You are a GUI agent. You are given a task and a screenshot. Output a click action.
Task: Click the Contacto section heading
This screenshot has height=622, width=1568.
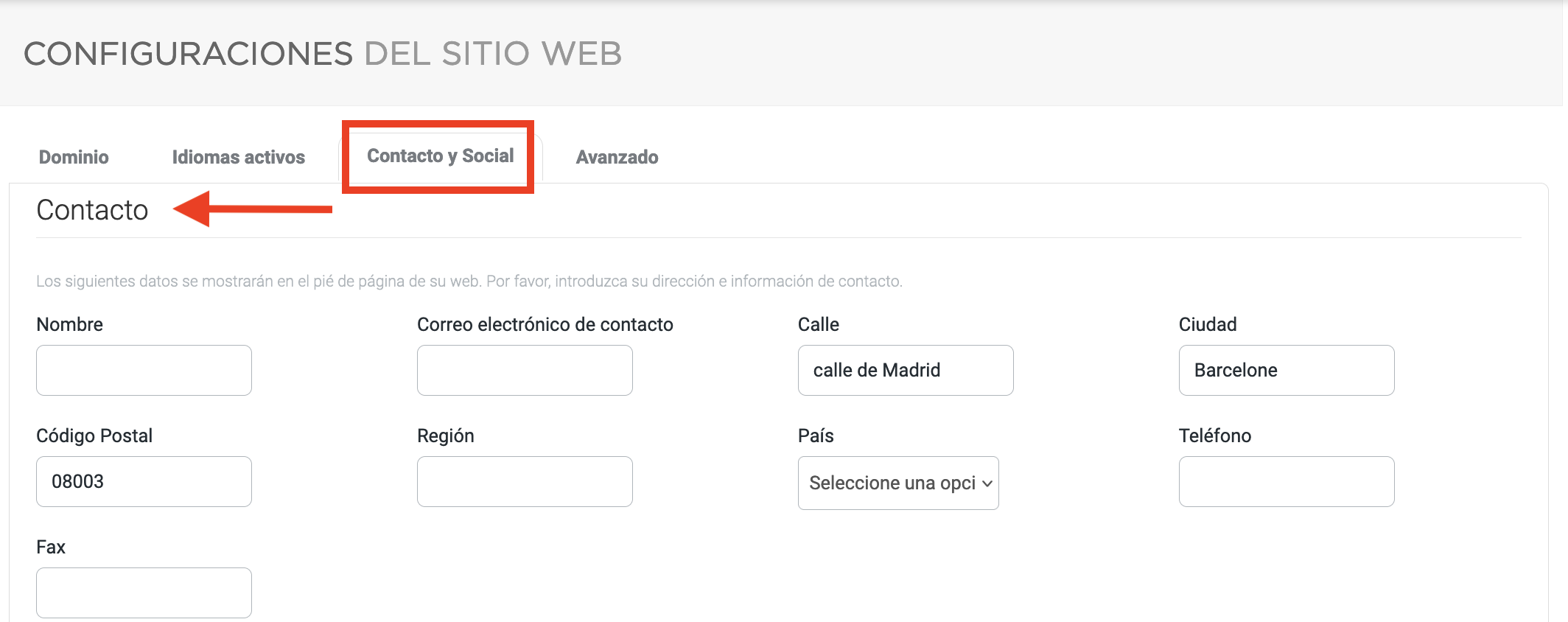click(92, 210)
